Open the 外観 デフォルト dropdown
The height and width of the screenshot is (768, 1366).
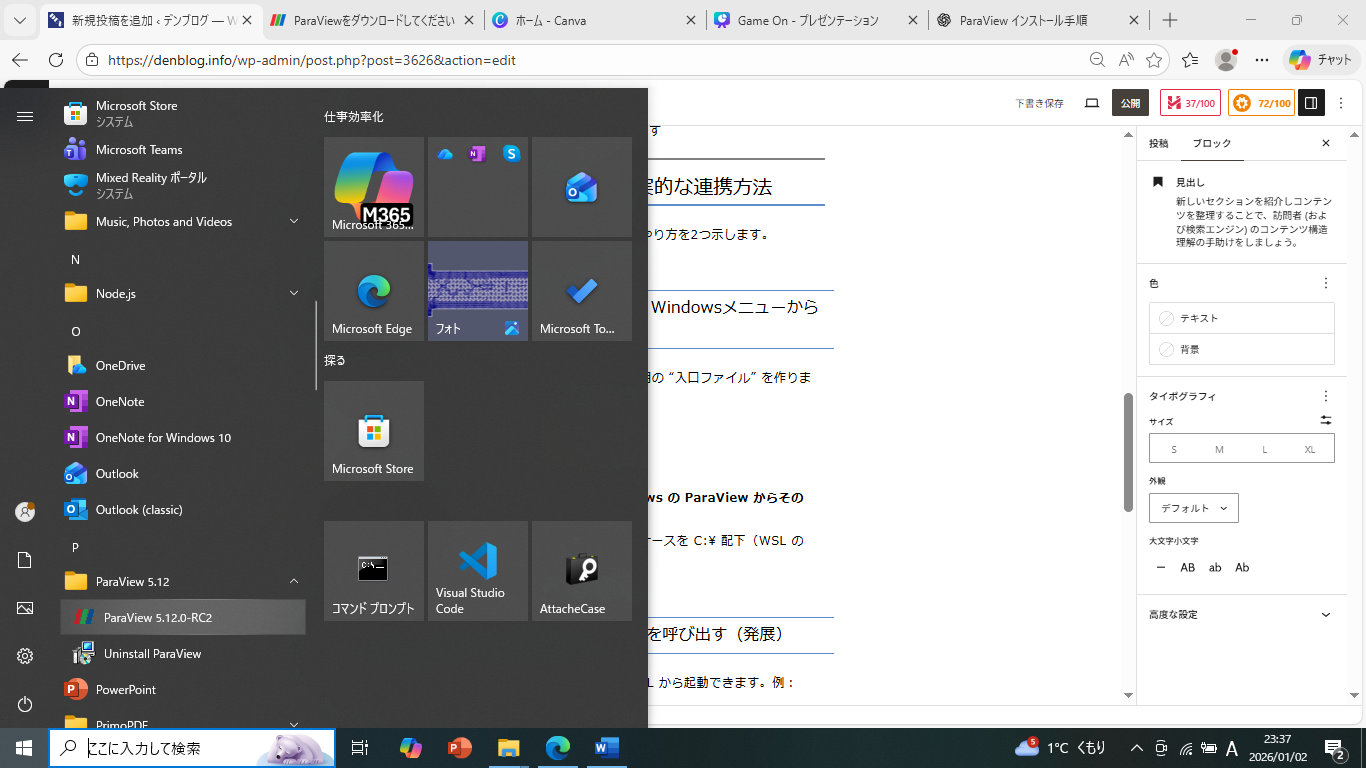click(x=1194, y=508)
